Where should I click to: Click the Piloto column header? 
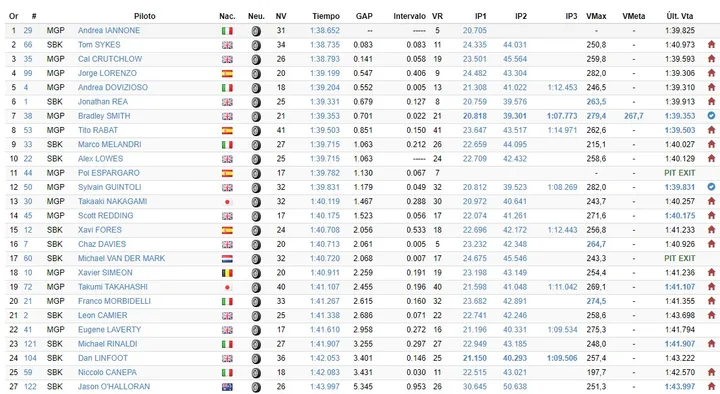[145, 16]
